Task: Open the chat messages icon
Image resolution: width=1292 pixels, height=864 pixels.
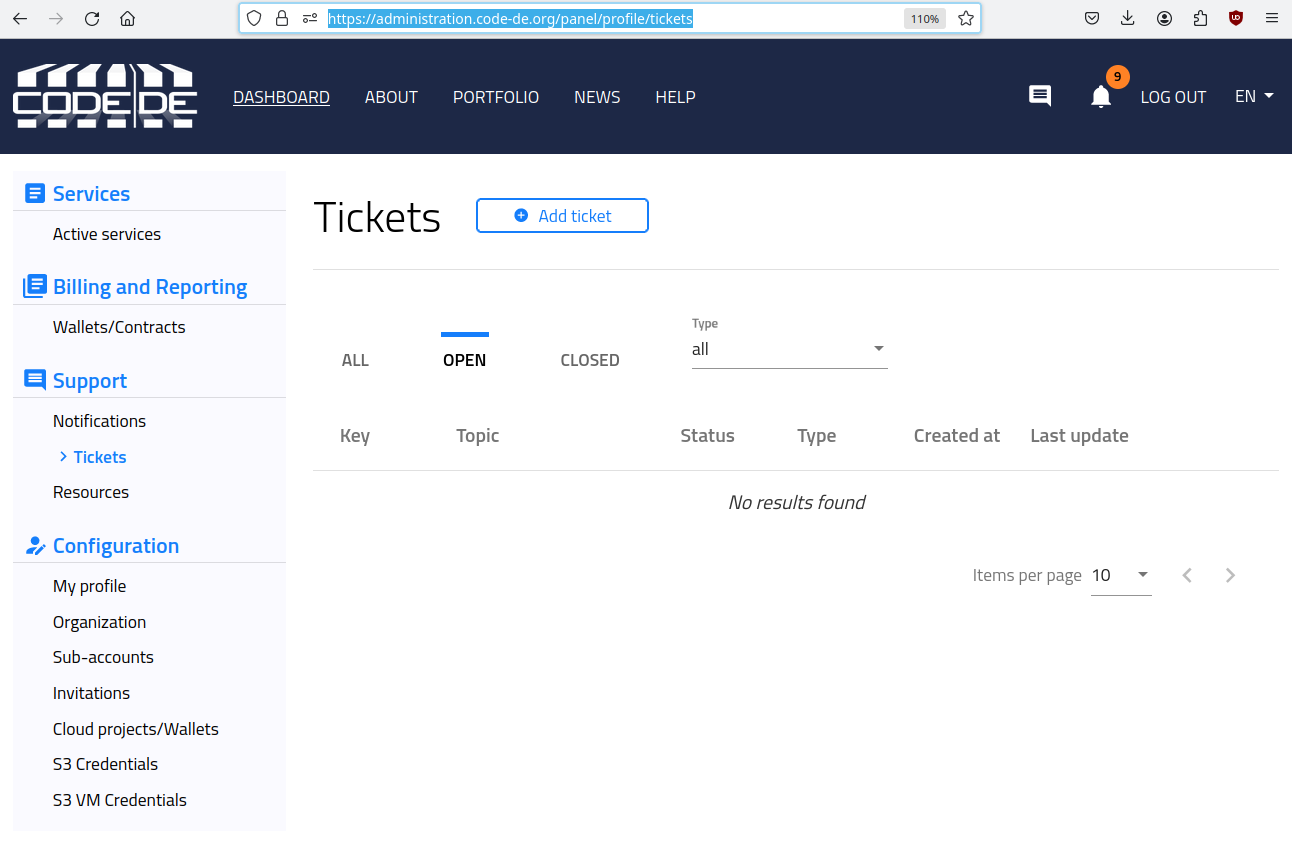Action: click(1040, 96)
